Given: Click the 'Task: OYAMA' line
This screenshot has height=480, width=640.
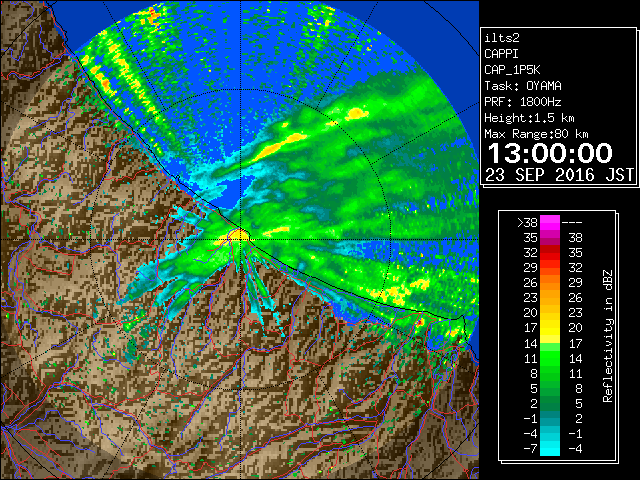Looking at the screenshot, I should click(x=523, y=86).
